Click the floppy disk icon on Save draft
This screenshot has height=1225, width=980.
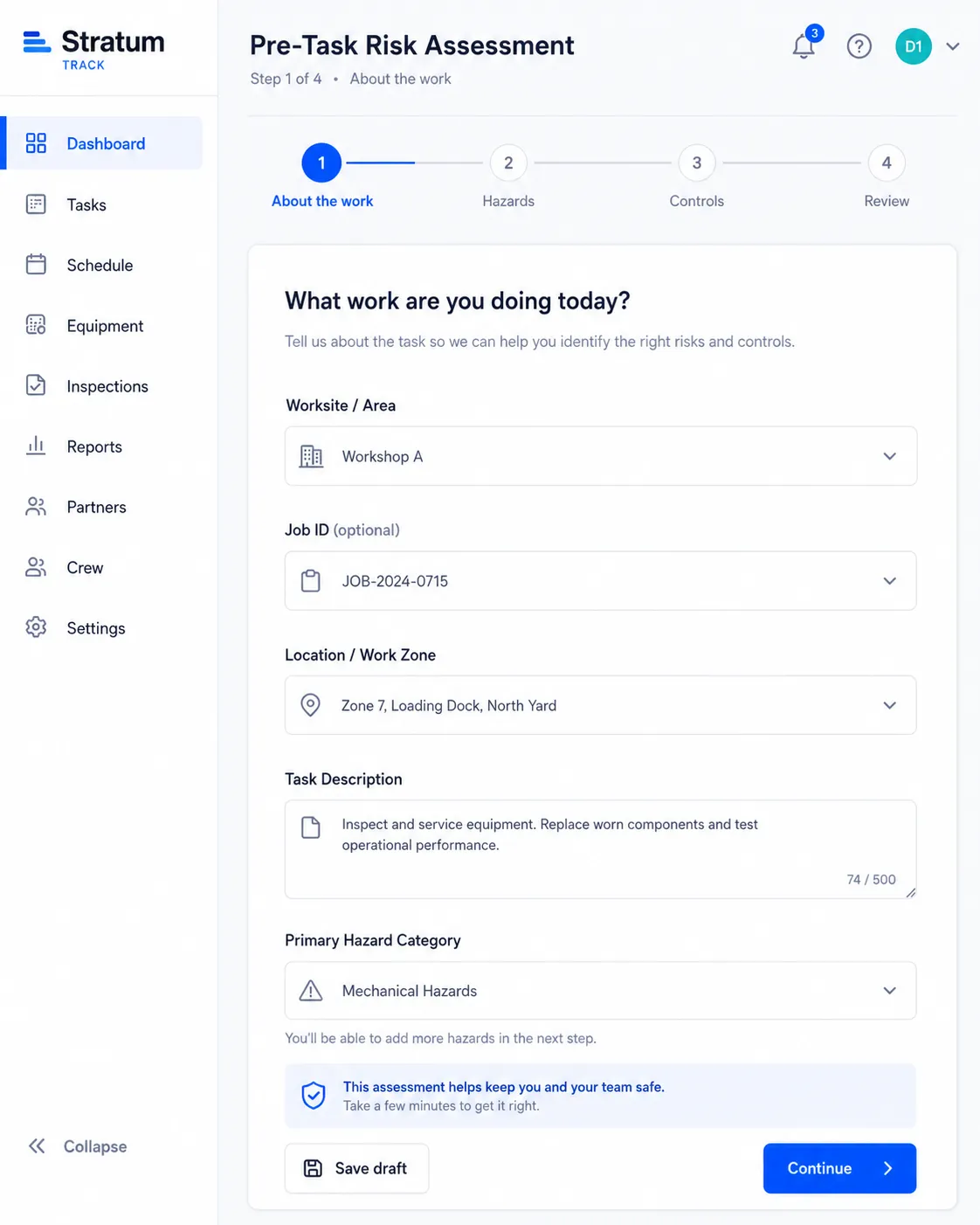[313, 1168]
